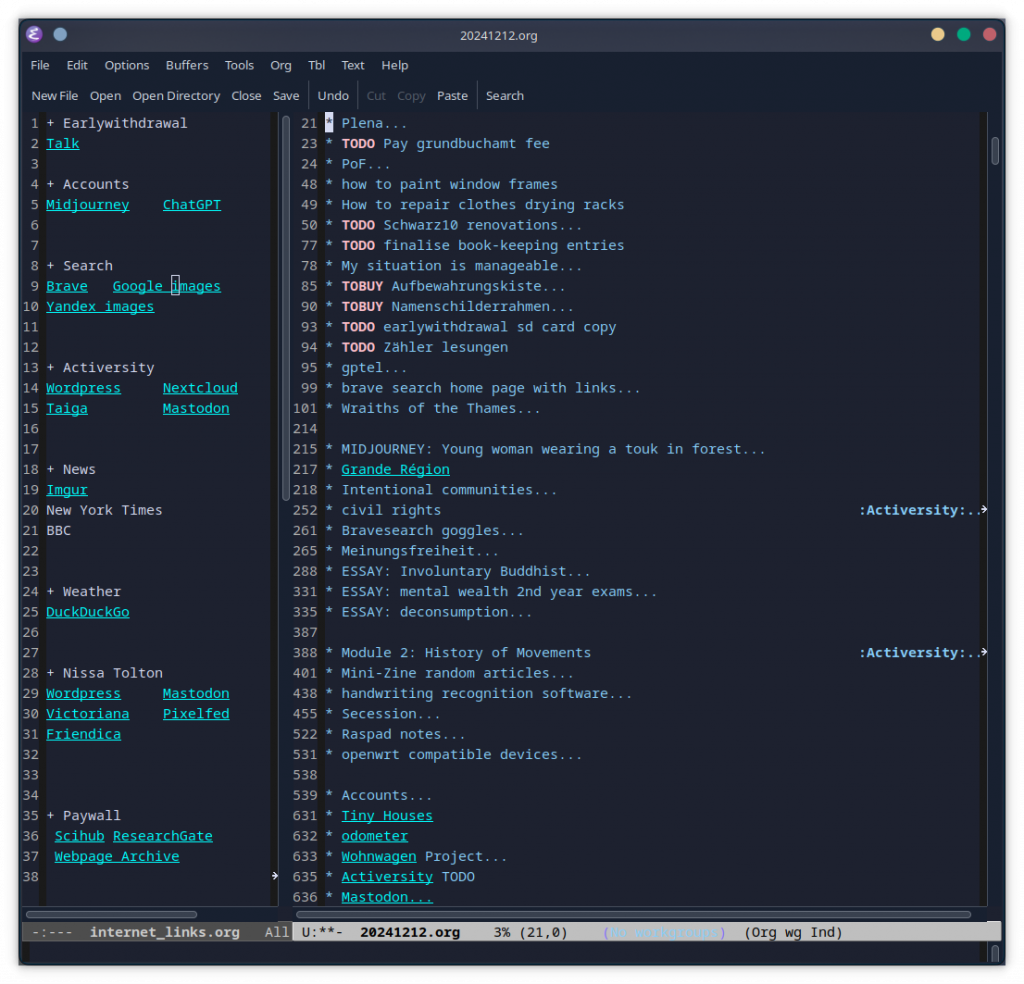1024x984 pixels.
Task: Follow the Pixelfed link
Action: 196,714
